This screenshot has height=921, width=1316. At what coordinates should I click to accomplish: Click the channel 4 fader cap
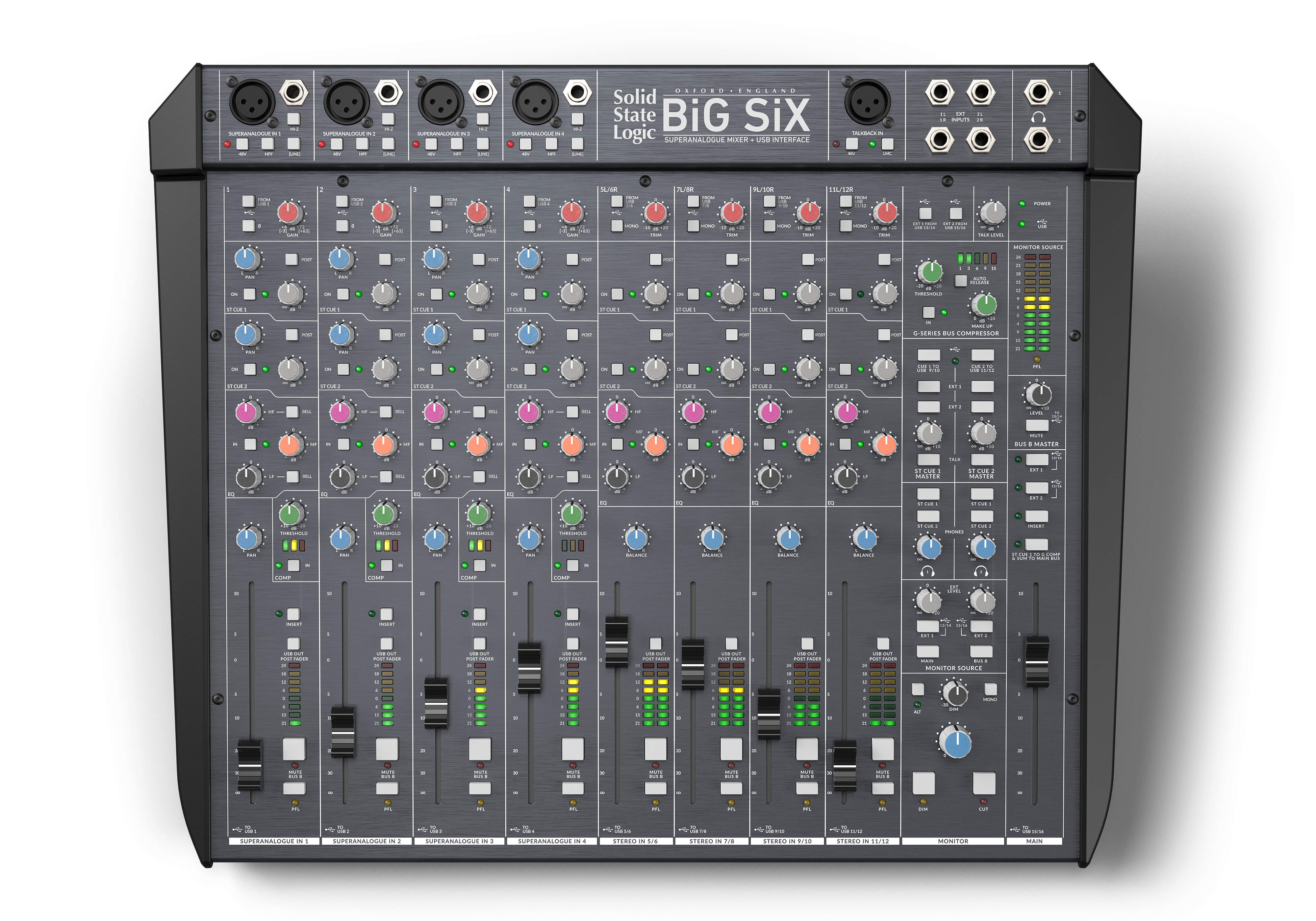tap(529, 668)
